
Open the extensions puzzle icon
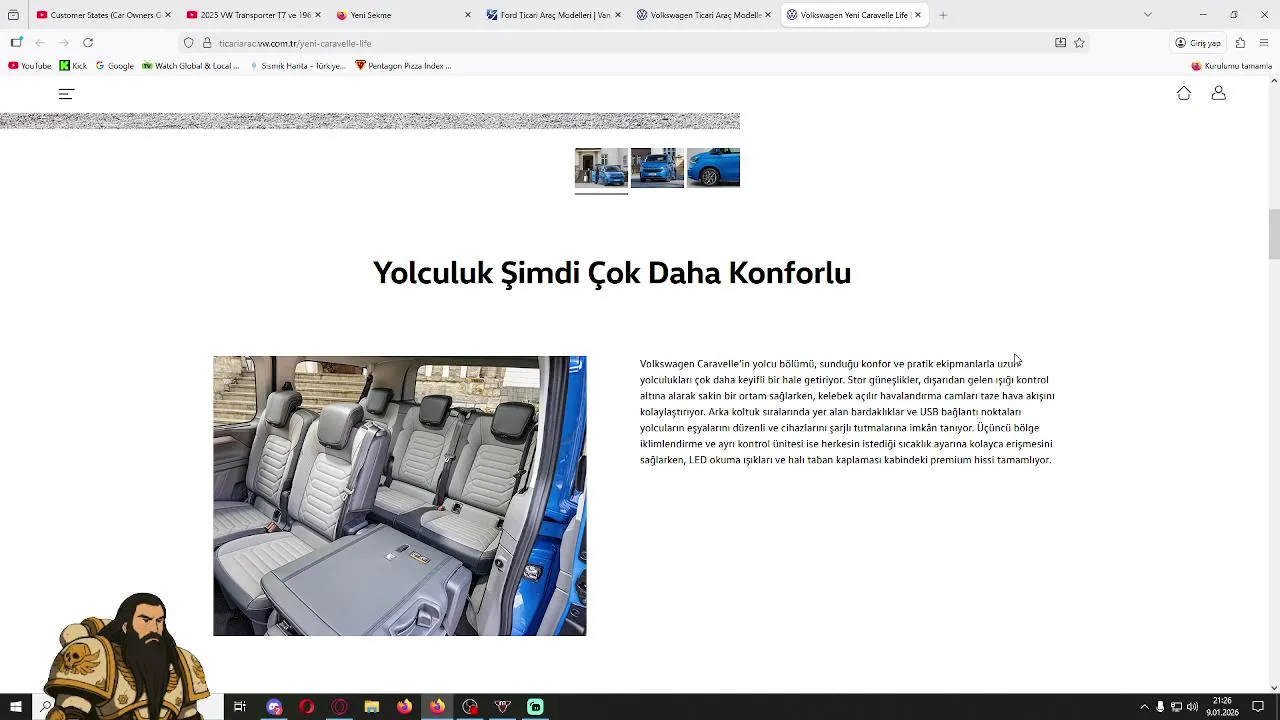[x=1240, y=43]
